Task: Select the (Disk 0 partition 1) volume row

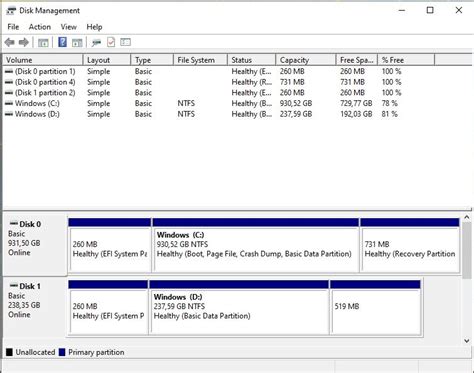Action: 219,71
